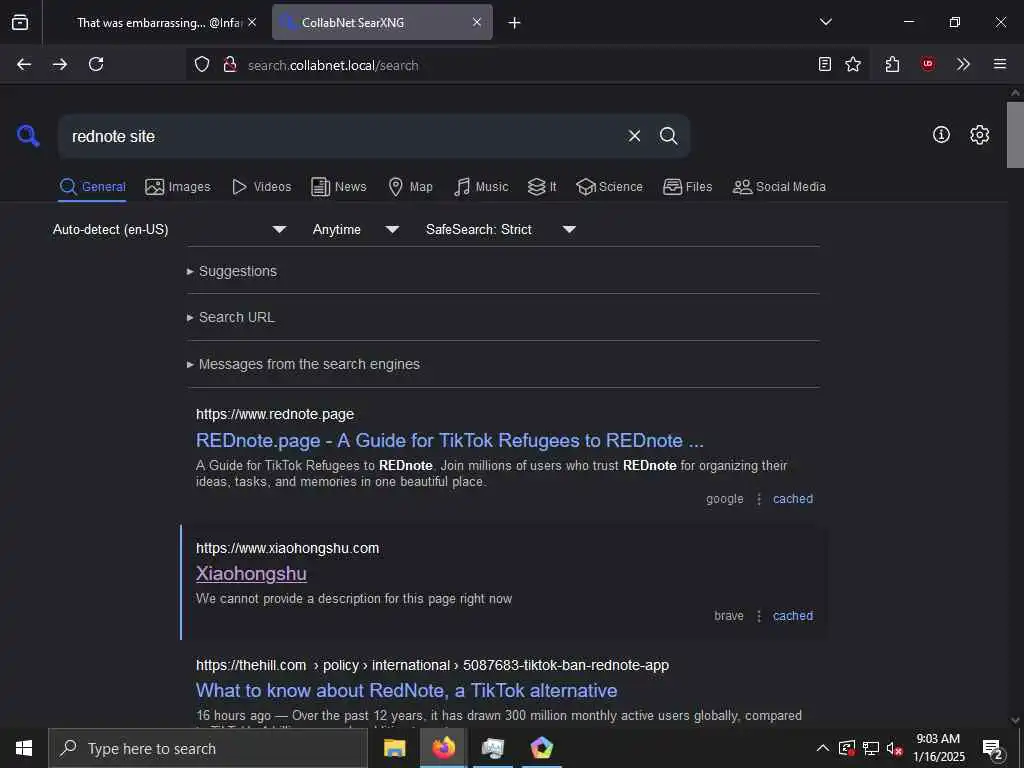Image resolution: width=1024 pixels, height=768 pixels.
Task: Open cached copy of REDnote.page result
Action: pyautogui.click(x=793, y=499)
